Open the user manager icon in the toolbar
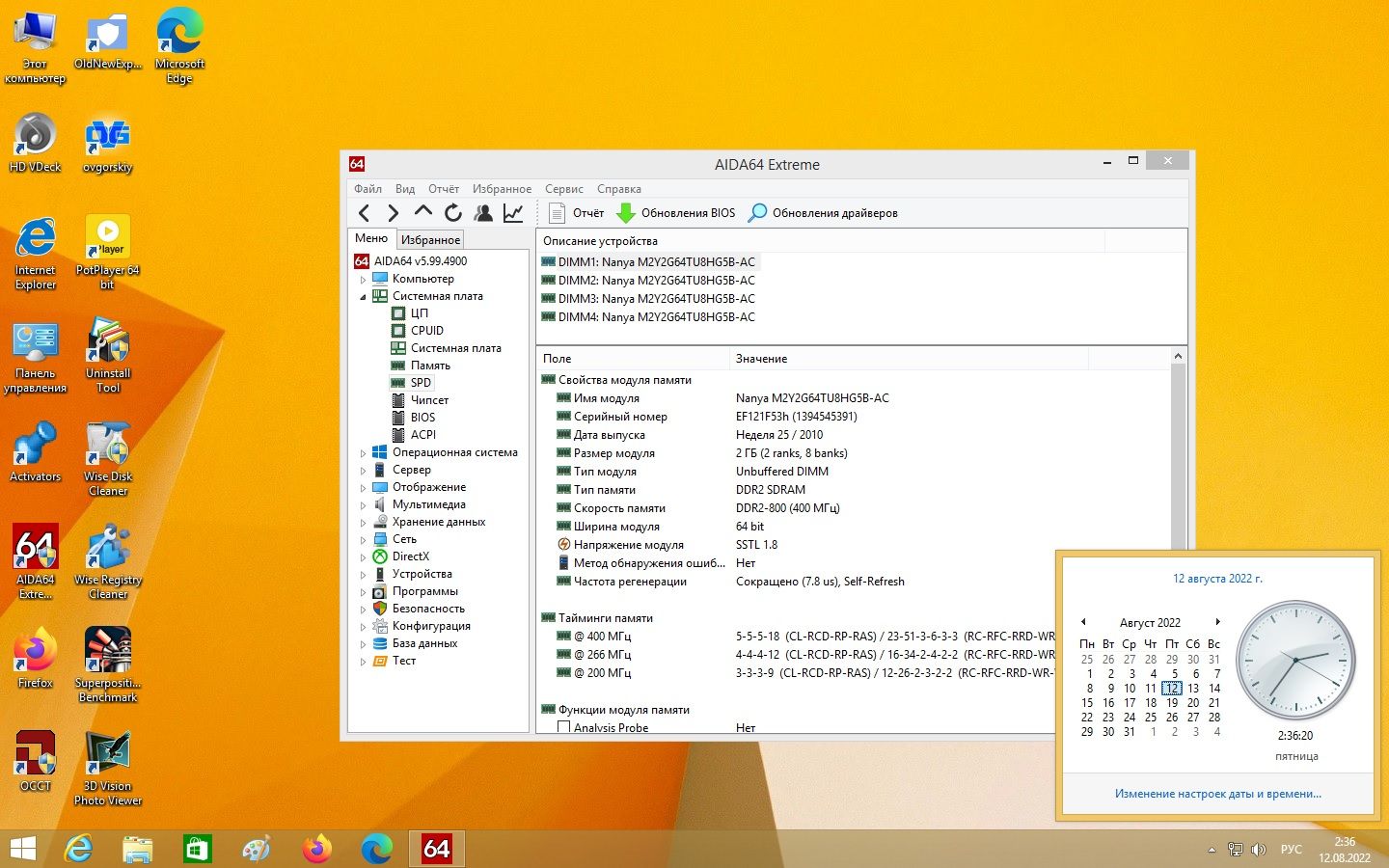1389x868 pixels. click(483, 213)
